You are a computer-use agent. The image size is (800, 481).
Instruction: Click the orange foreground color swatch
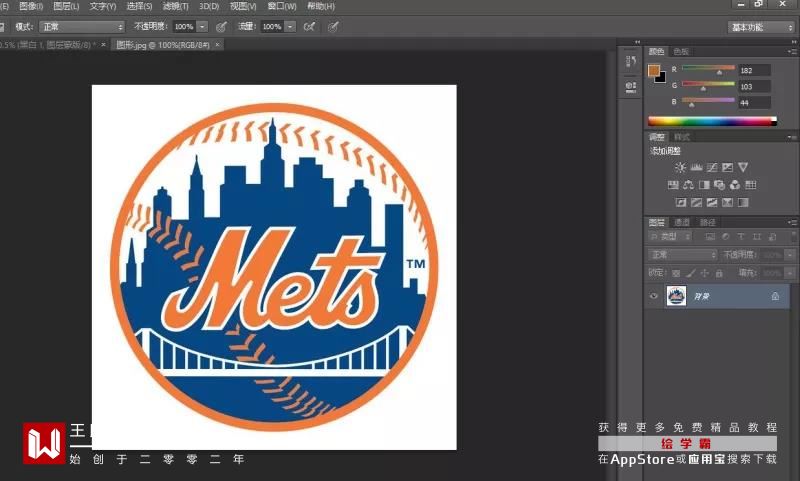click(654, 70)
